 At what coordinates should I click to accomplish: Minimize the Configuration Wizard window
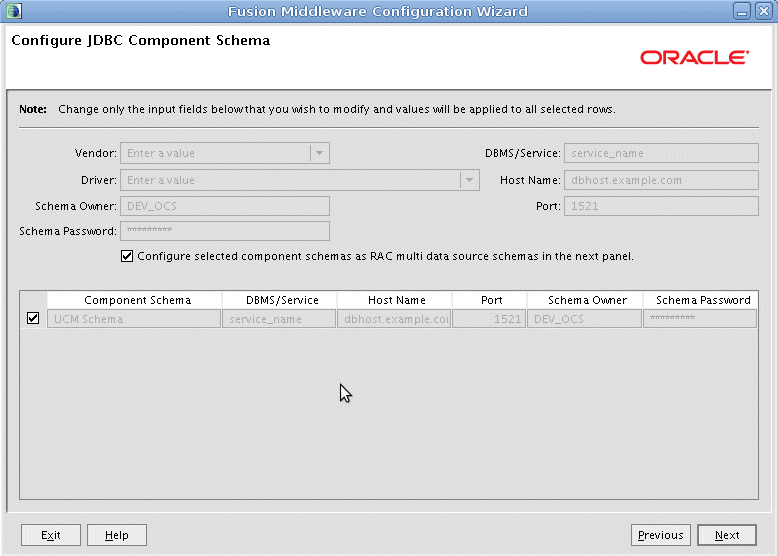[742, 11]
